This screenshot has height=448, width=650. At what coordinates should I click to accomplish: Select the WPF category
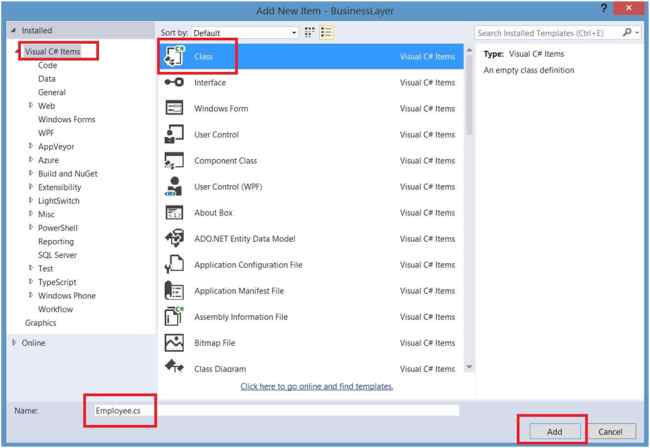46,133
